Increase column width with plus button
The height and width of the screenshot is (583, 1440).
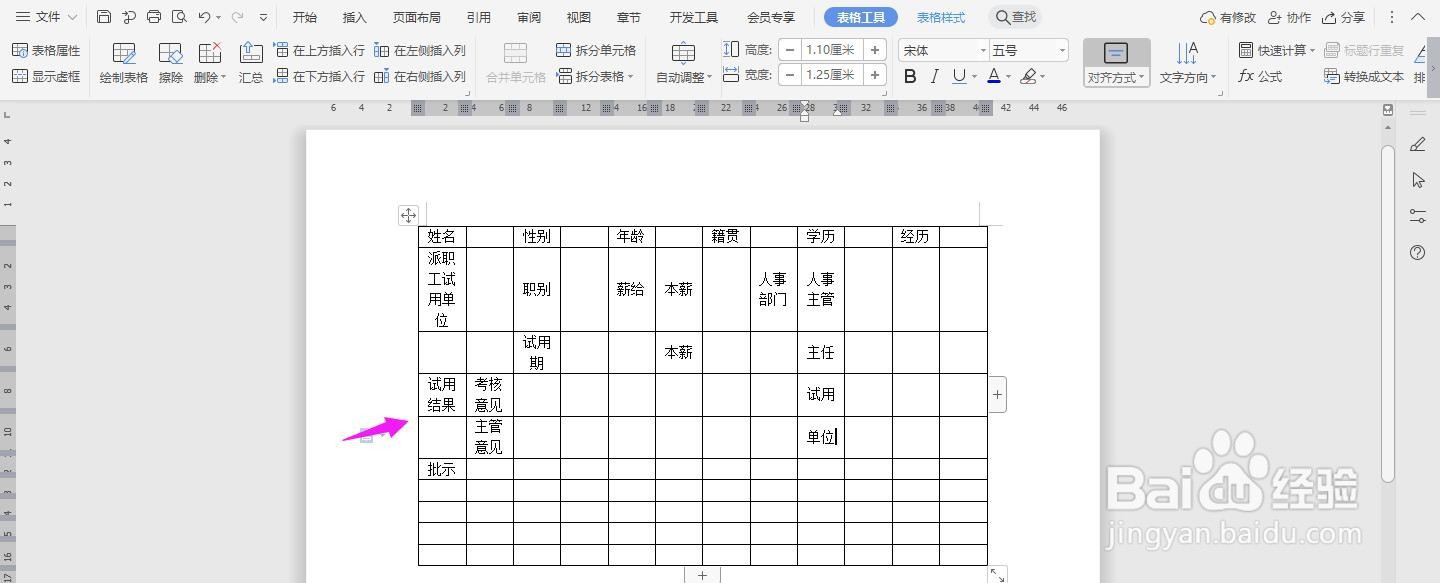coord(875,75)
